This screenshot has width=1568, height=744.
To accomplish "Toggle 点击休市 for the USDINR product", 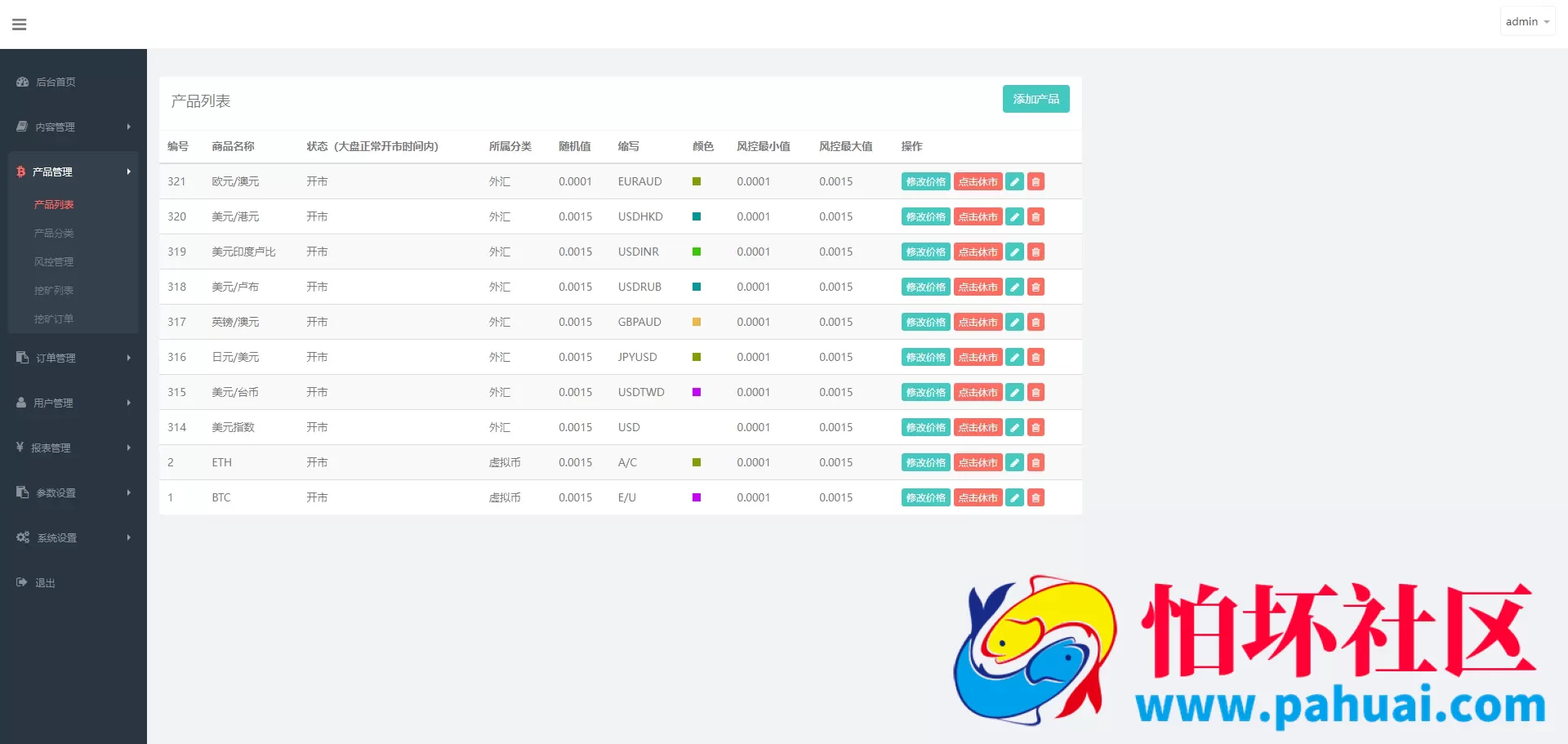I will (978, 252).
